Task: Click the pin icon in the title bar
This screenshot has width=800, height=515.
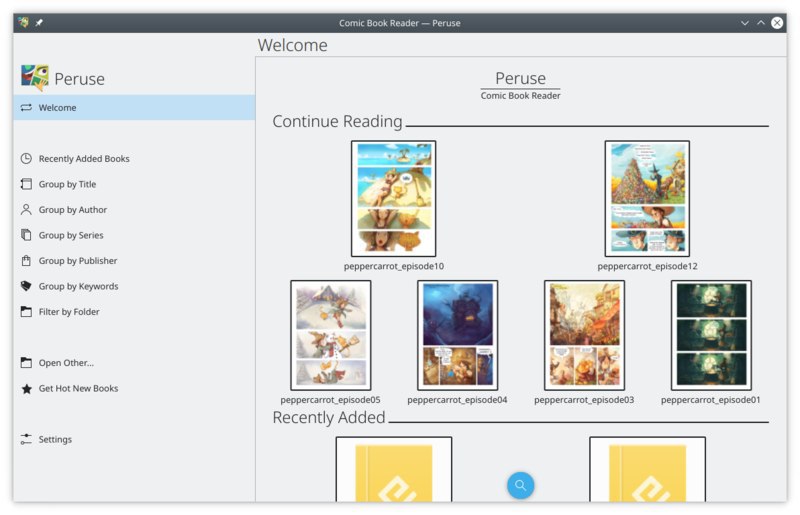Action: [x=39, y=22]
